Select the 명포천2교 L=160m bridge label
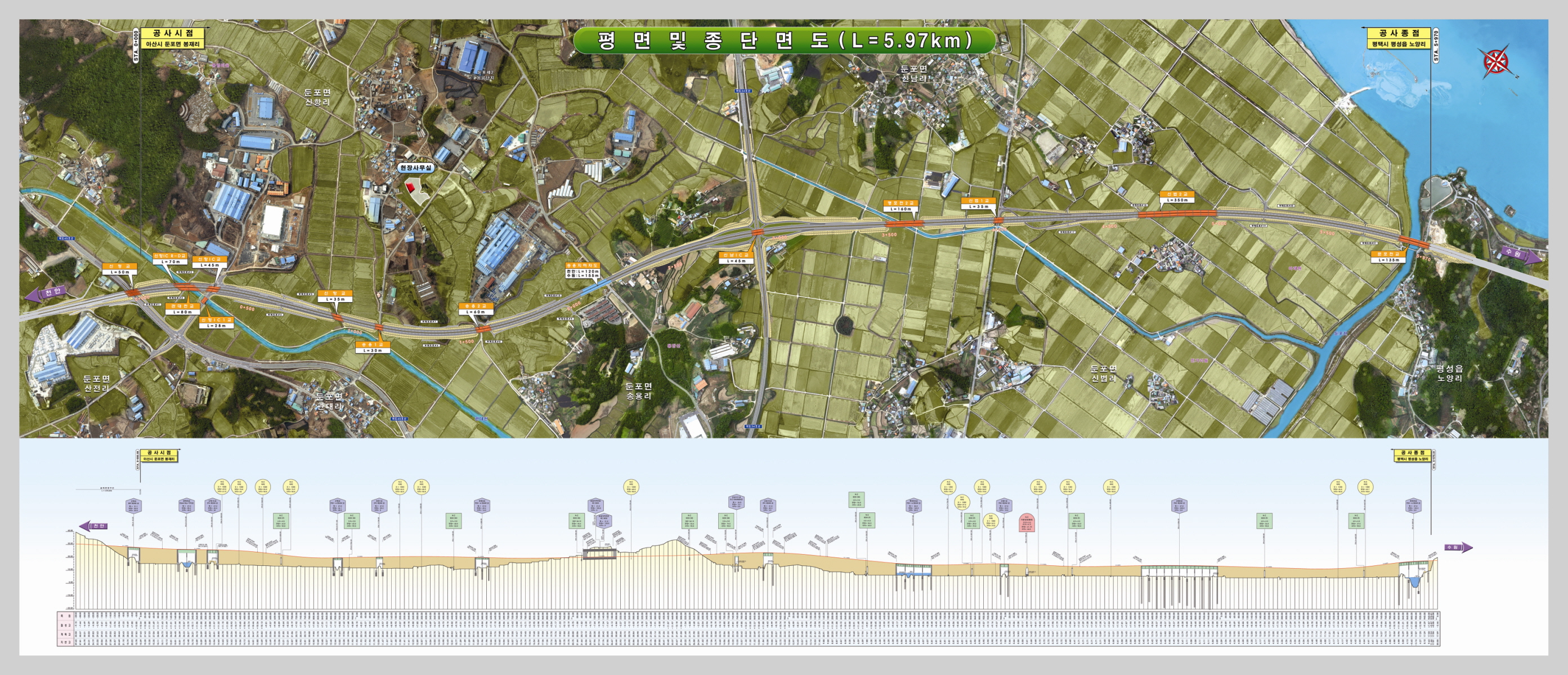The image size is (1568, 675). point(901,205)
